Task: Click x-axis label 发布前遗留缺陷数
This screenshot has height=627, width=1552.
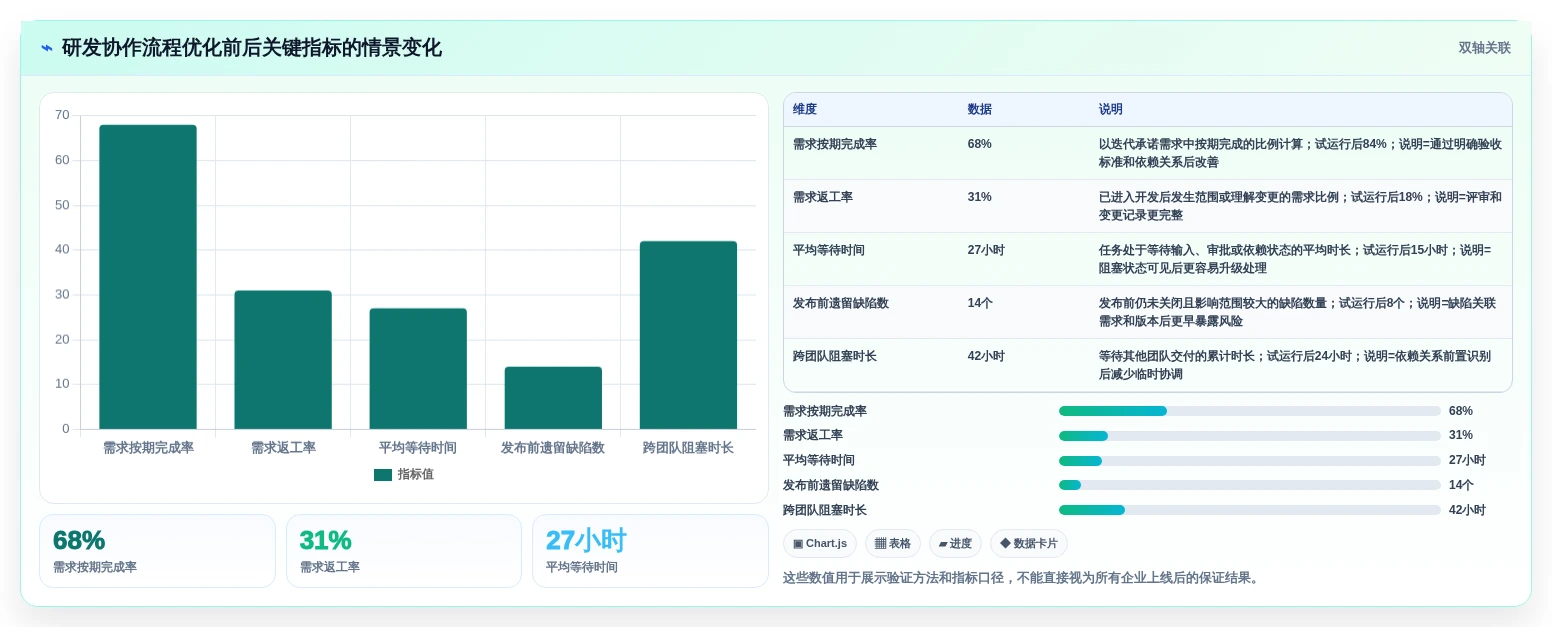Action: (553, 448)
